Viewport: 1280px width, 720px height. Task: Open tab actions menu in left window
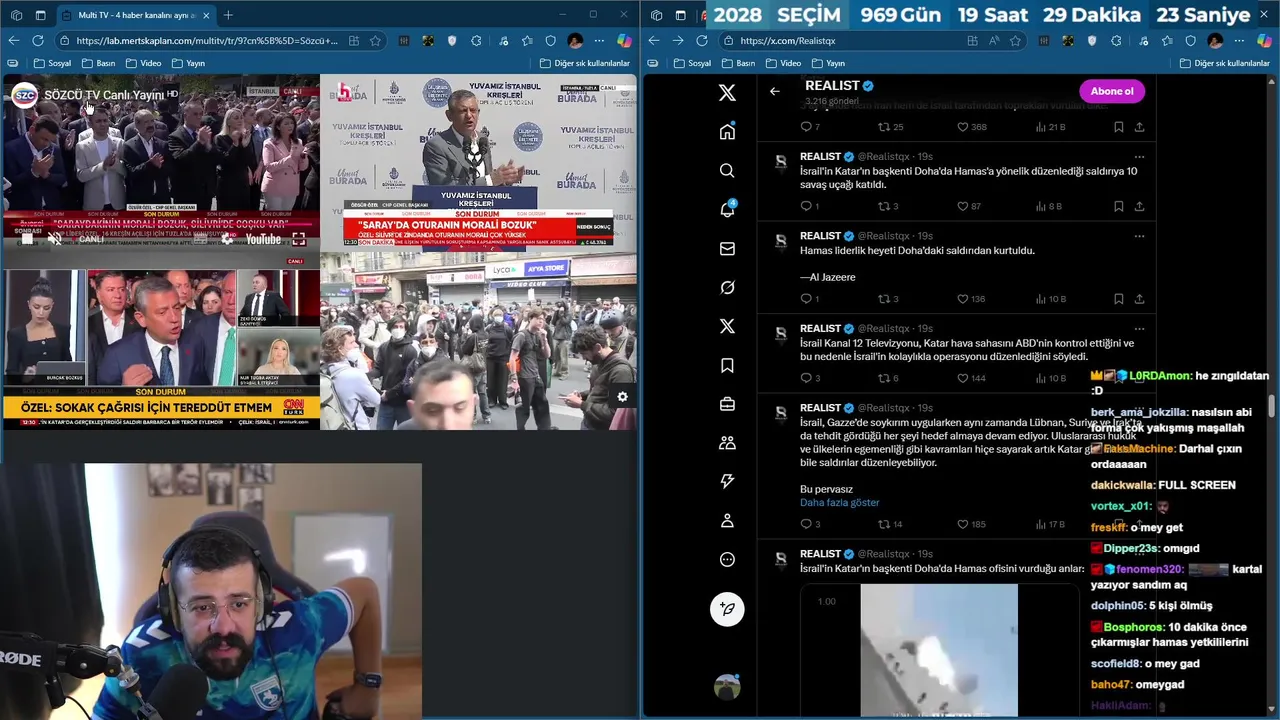(x=40, y=15)
